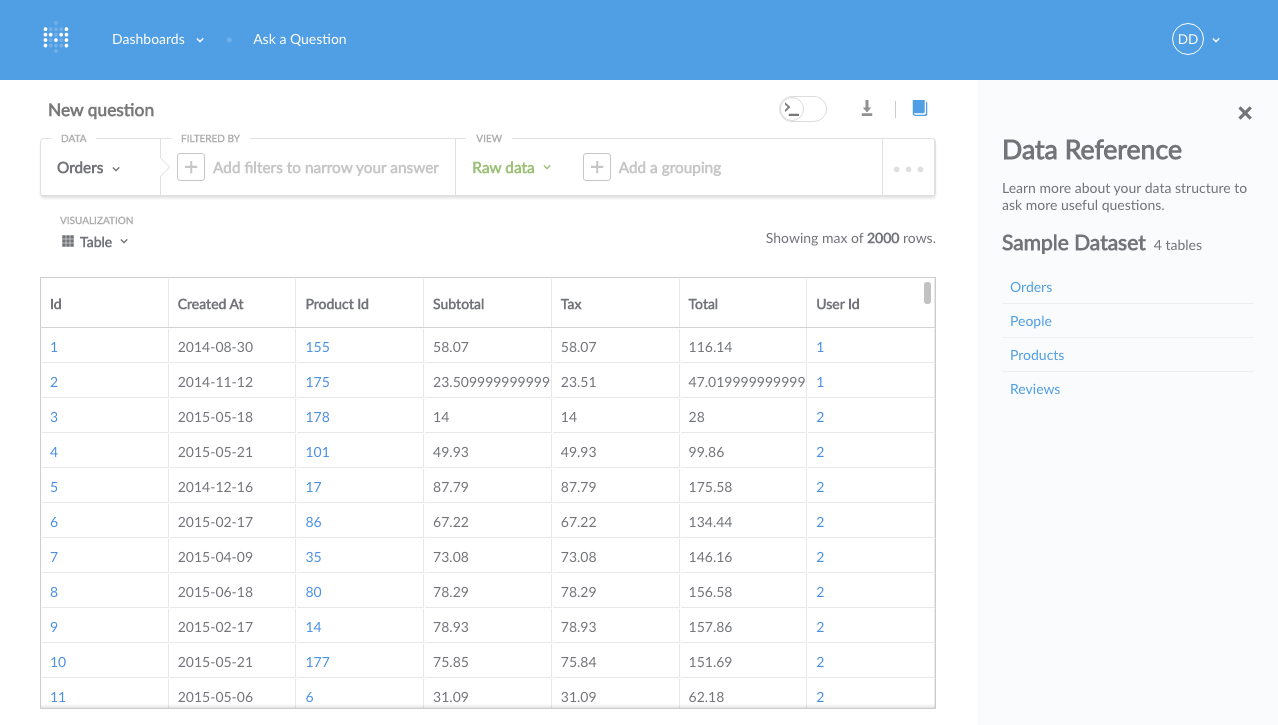Open the Raw data view dropdown
Screen dimensions: 1278x725
click(x=512, y=168)
